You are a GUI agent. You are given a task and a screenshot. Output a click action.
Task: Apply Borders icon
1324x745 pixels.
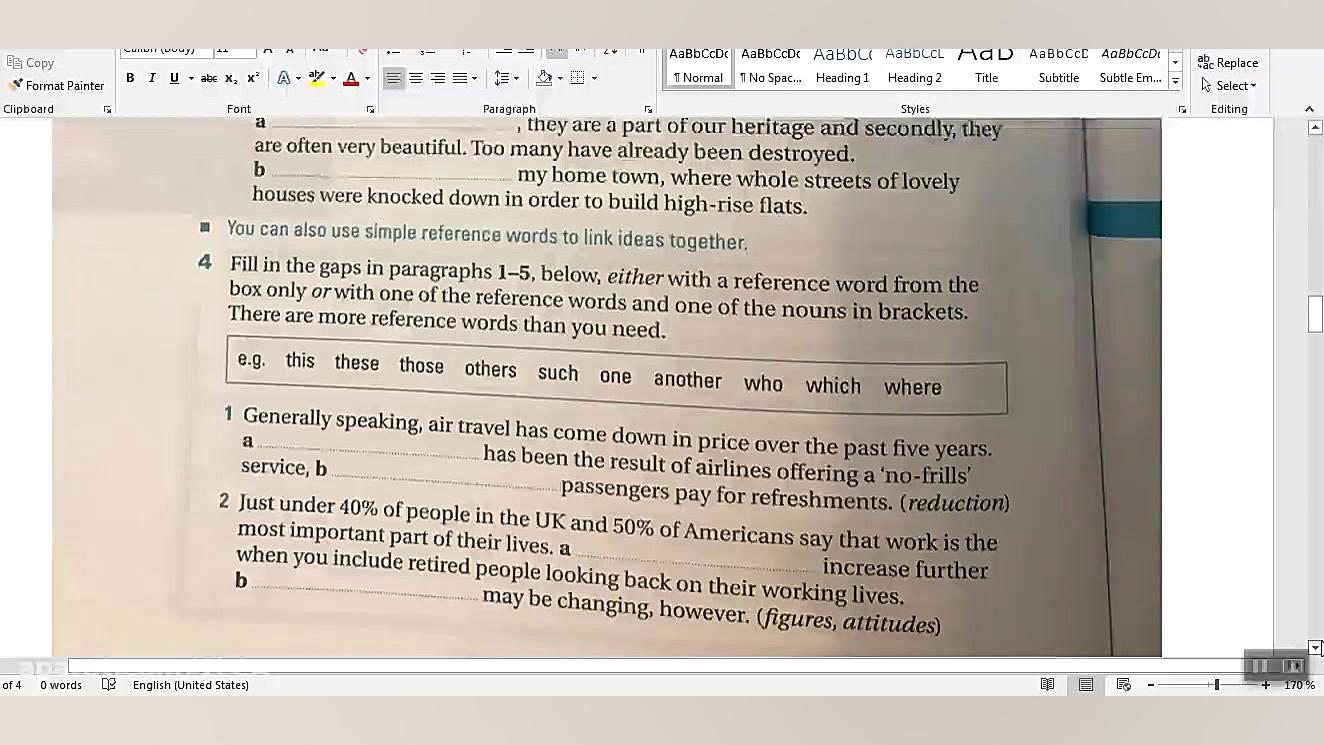pos(578,78)
